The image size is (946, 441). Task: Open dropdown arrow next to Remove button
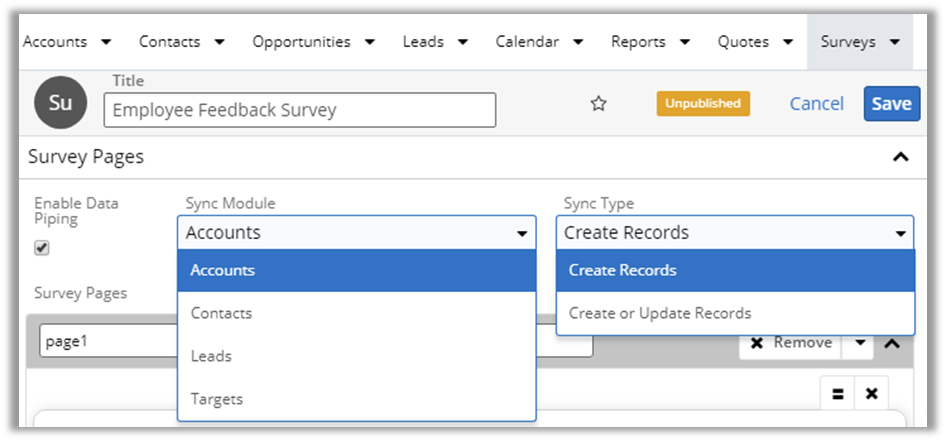(x=859, y=343)
